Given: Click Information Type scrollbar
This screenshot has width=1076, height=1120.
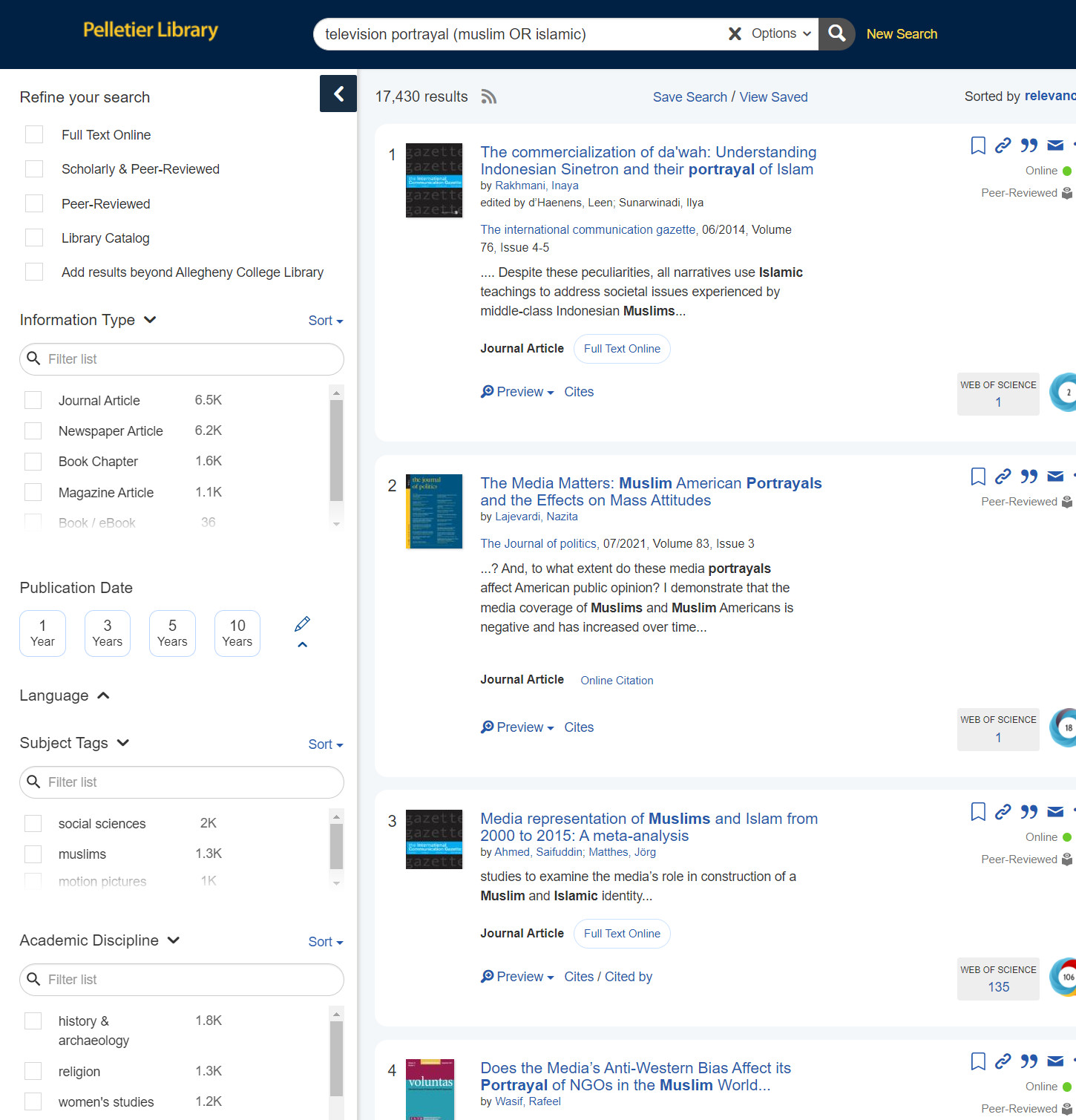Looking at the screenshot, I should tap(336, 451).
